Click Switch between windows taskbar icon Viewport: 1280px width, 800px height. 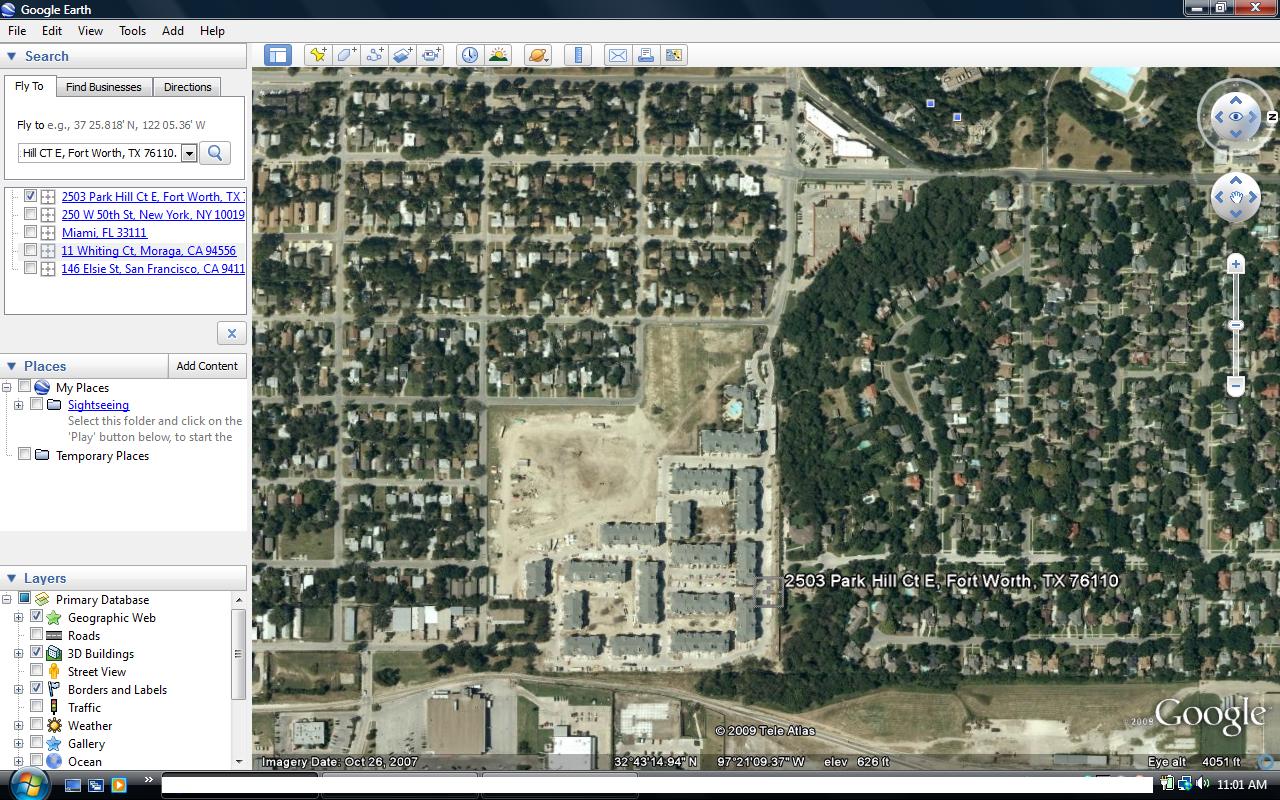tap(96, 786)
